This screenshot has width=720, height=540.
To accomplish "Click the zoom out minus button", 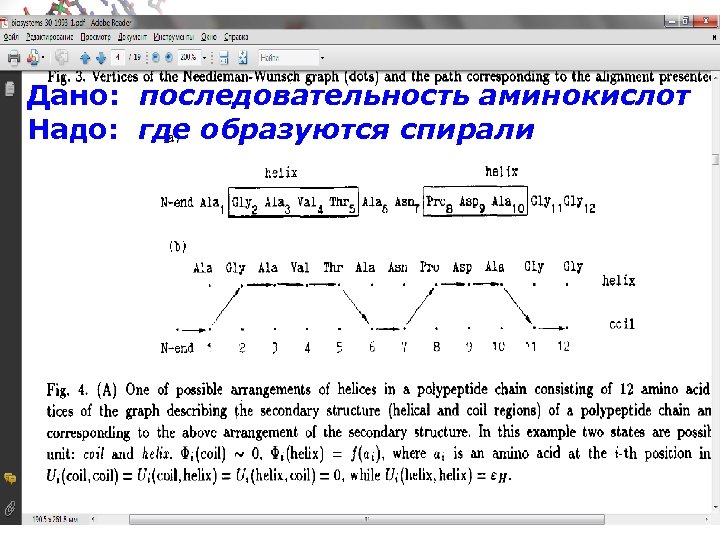I will tap(156, 57).
